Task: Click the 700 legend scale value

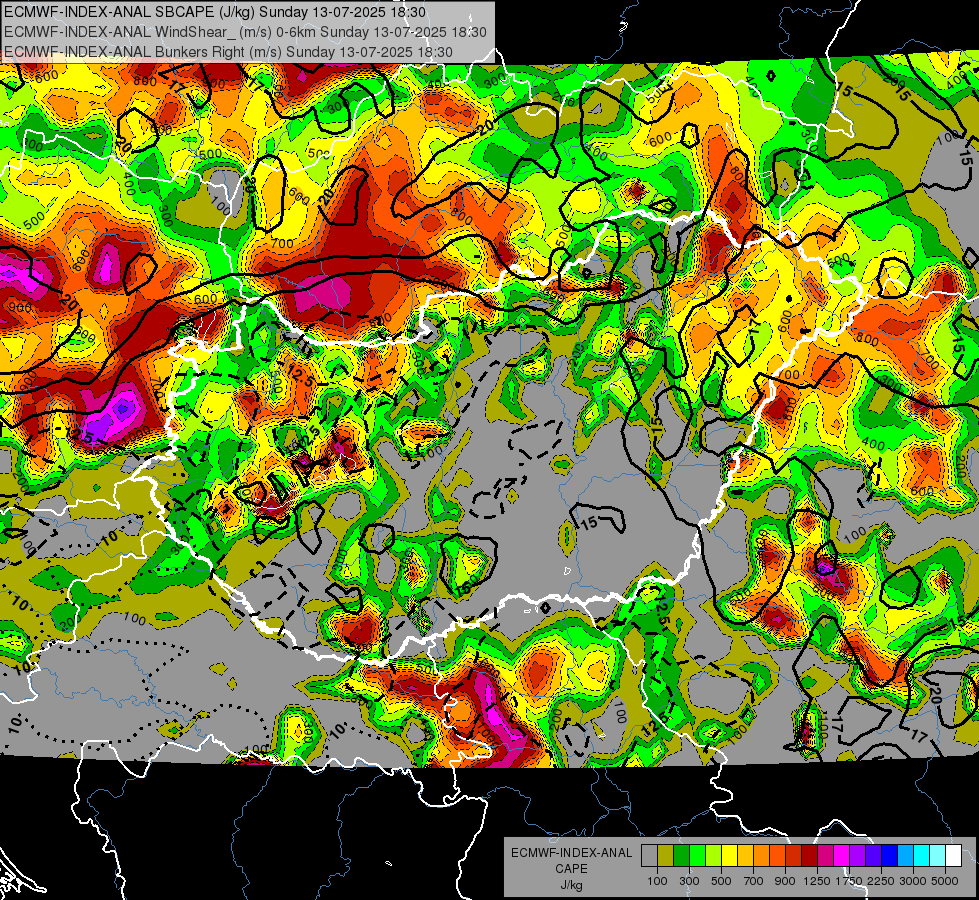Action: pyautogui.click(x=754, y=881)
